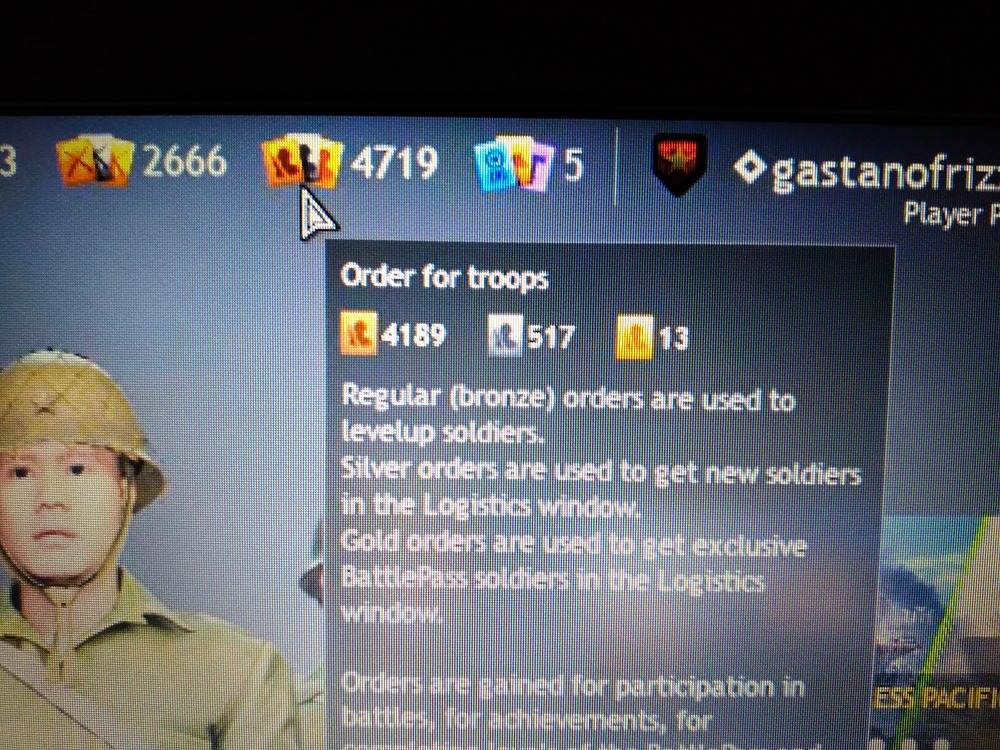Open the colorful cards icon beside 5
The height and width of the screenshot is (750, 1000).
(x=514, y=164)
